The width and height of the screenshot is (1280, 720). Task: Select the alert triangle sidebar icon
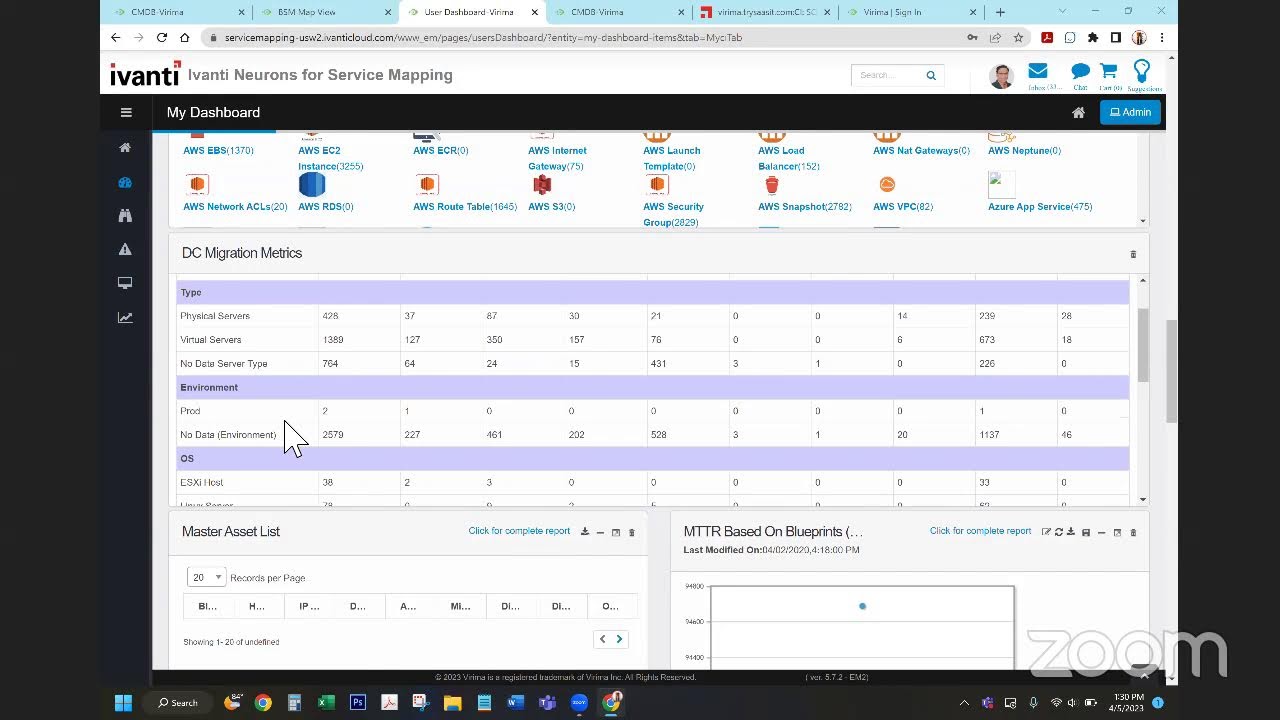click(125, 249)
